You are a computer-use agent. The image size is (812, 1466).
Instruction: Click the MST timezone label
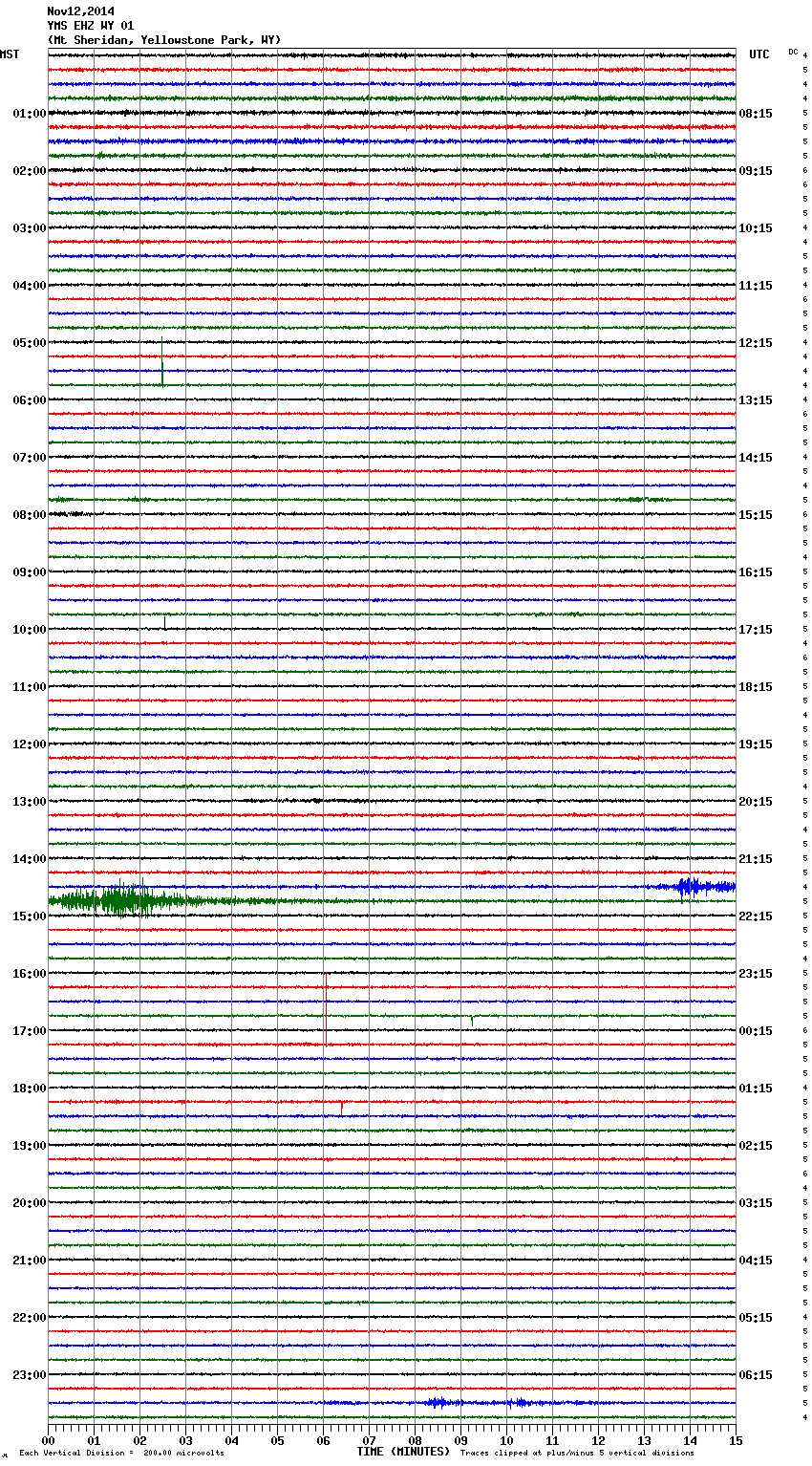(10, 54)
